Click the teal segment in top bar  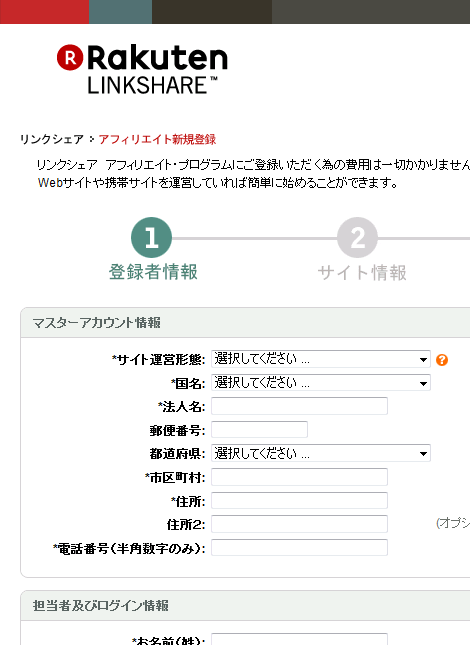point(120,12)
